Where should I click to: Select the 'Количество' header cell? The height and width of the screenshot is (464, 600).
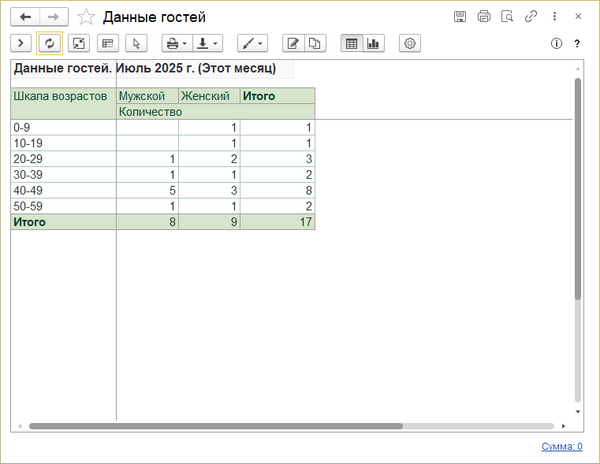tap(216, 112)
